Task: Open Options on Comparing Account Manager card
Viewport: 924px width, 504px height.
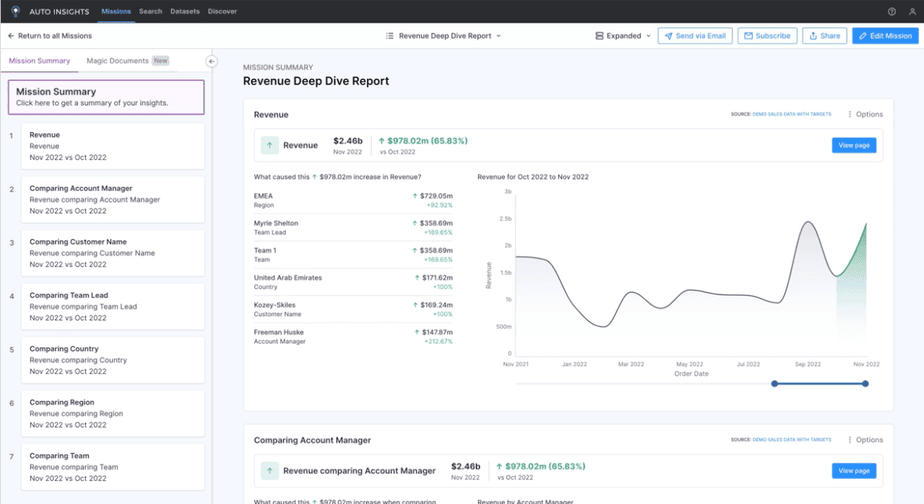Action: pyautogui.click(x=865, y=440)
